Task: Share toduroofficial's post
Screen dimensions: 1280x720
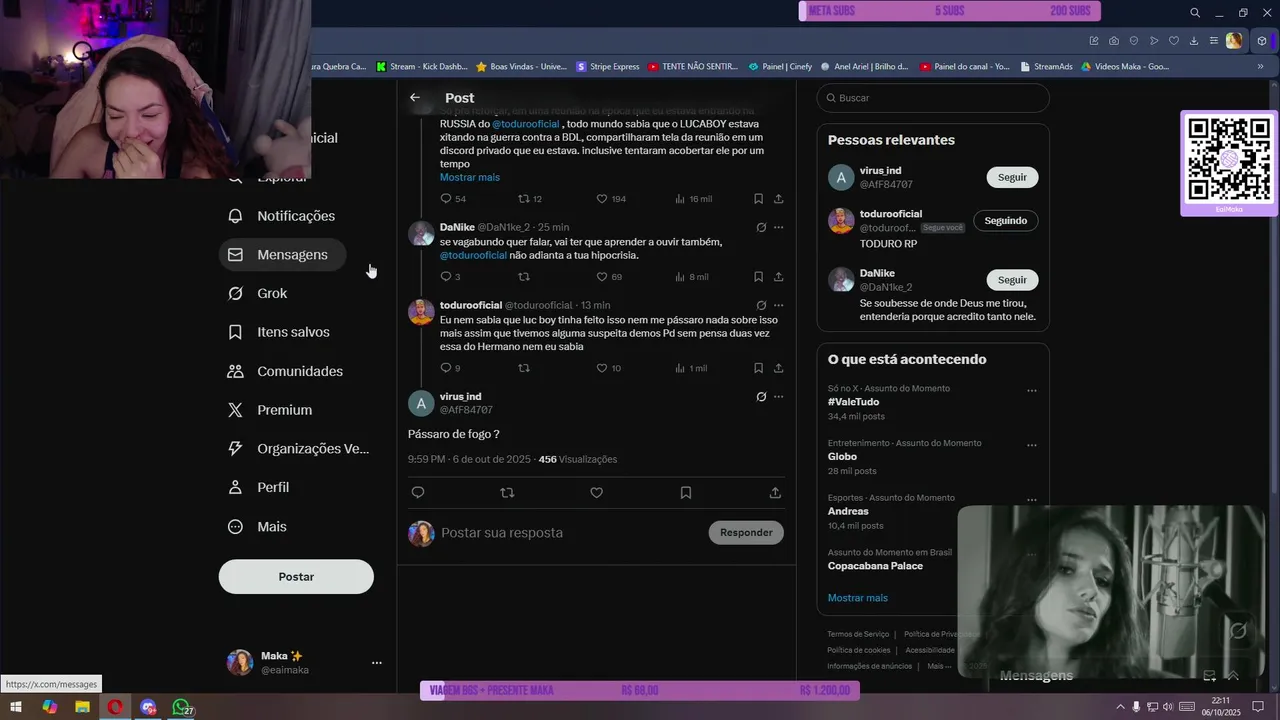Action: pos(778,368)
